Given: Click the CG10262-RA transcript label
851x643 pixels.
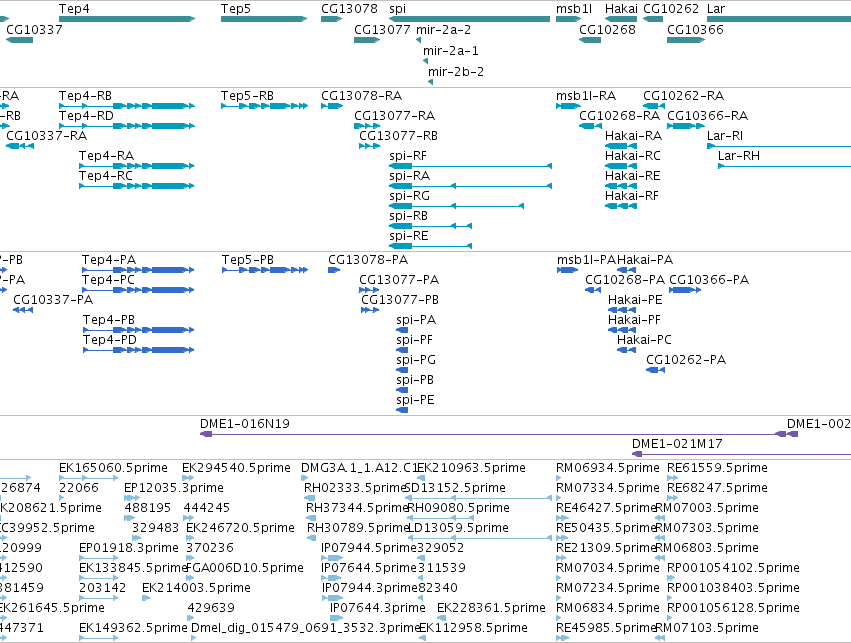Looking at the screenshot, I should 684,96.
